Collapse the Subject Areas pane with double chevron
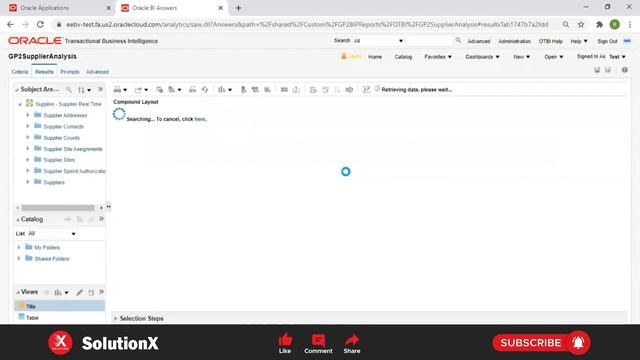Screen dimensions: 640x360 [100, 89]
